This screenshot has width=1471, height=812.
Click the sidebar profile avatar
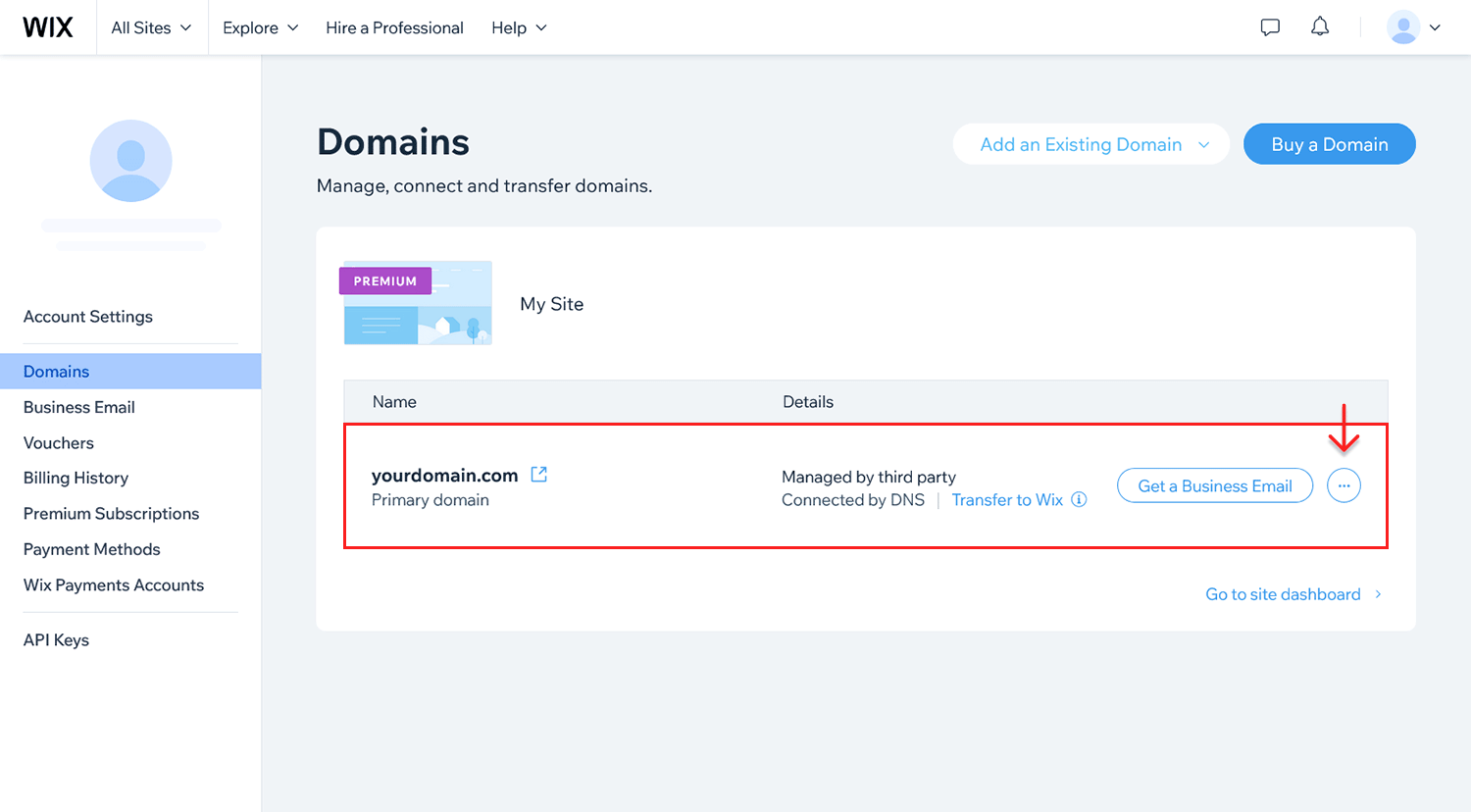[130, 161]
